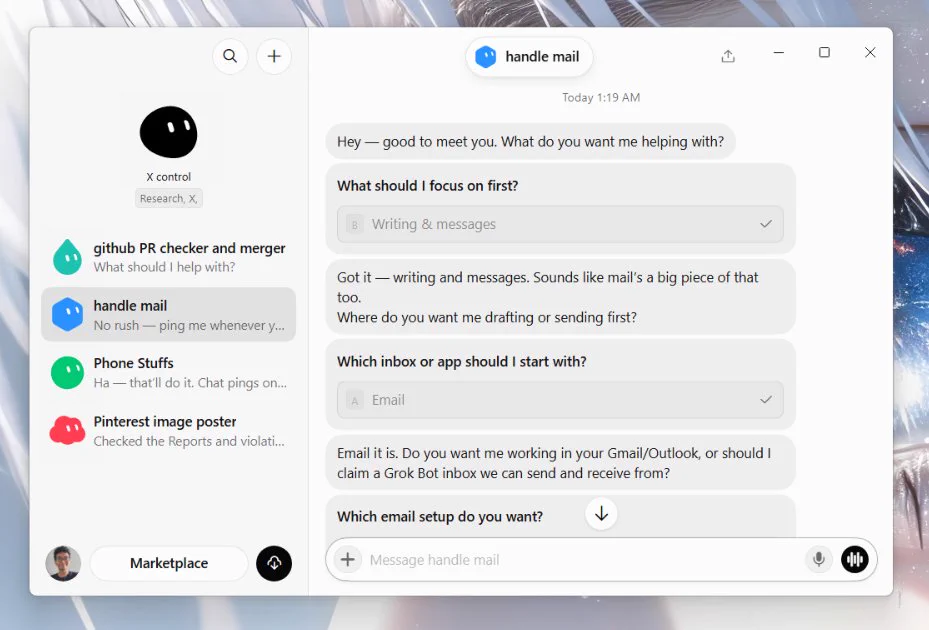
Task: Open the Pinterest image poster conversation
Action: click(168, 431)
